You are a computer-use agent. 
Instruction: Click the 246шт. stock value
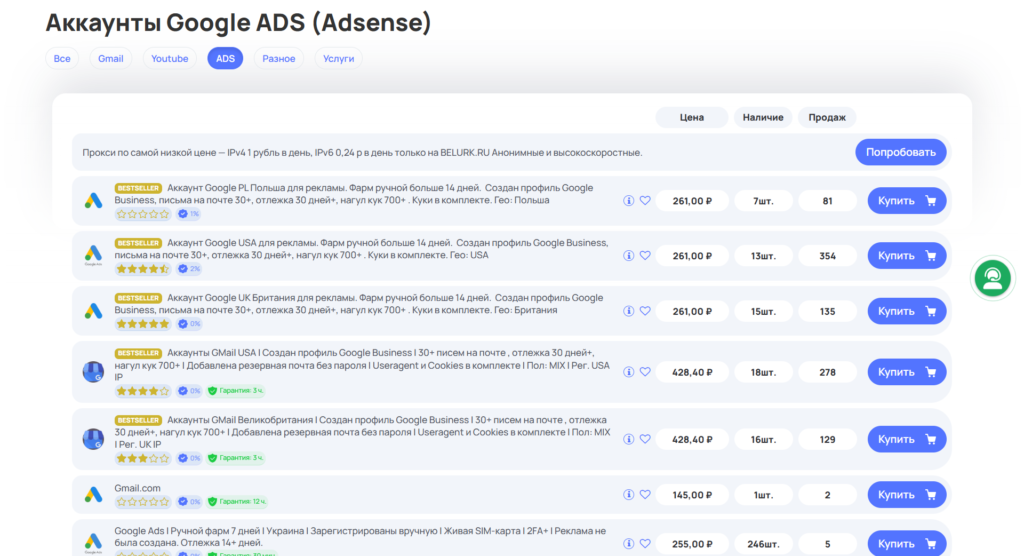coord(763,544)
